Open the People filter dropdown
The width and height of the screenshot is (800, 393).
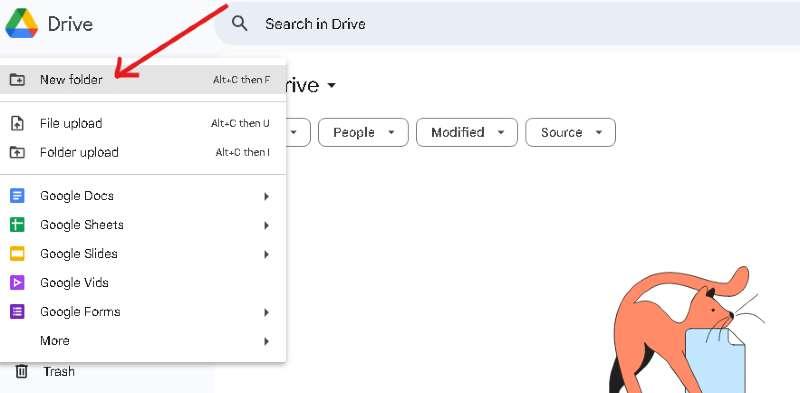click(x=363, y=133)
